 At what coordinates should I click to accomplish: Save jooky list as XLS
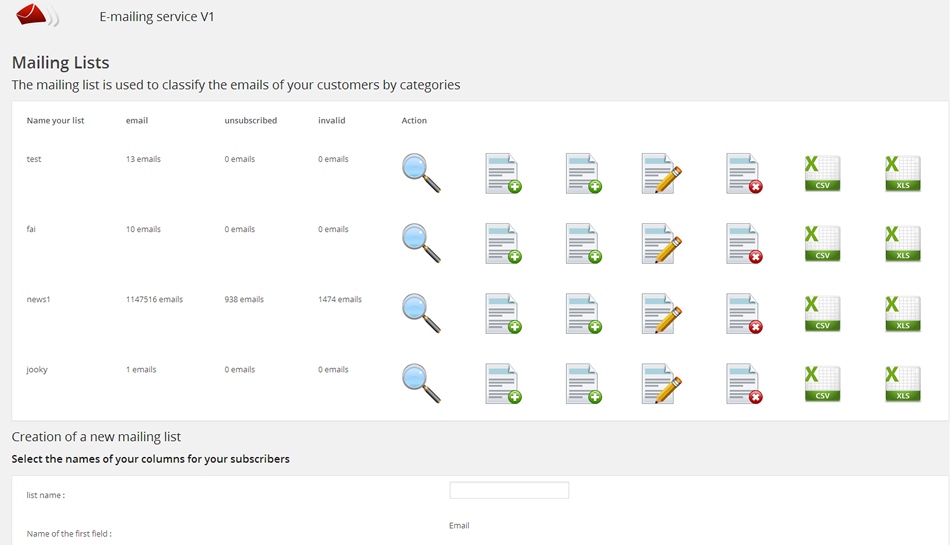click(x=903, y=384)
